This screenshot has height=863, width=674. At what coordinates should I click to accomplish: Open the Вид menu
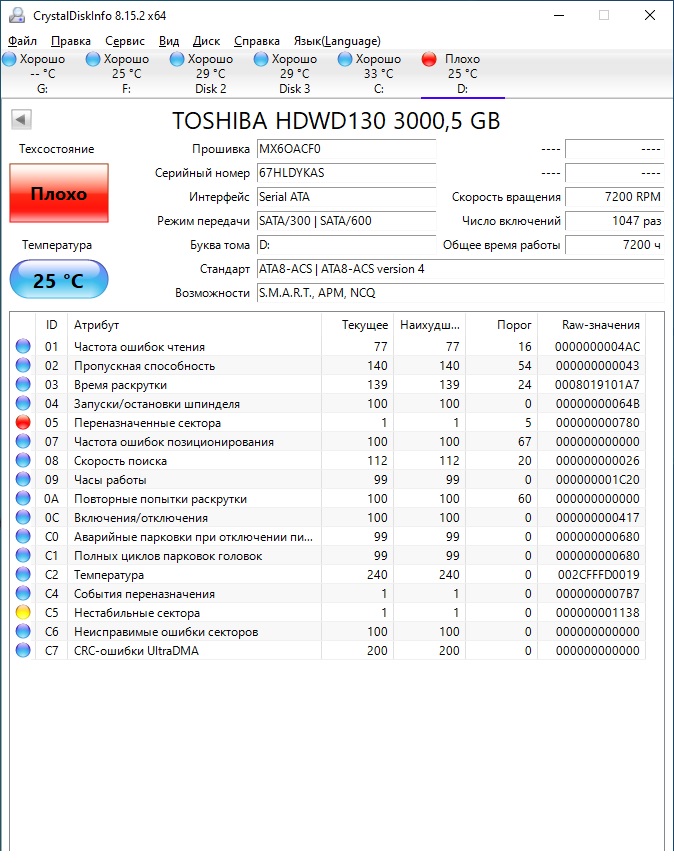pyautogui.click(x=169, y=41)
